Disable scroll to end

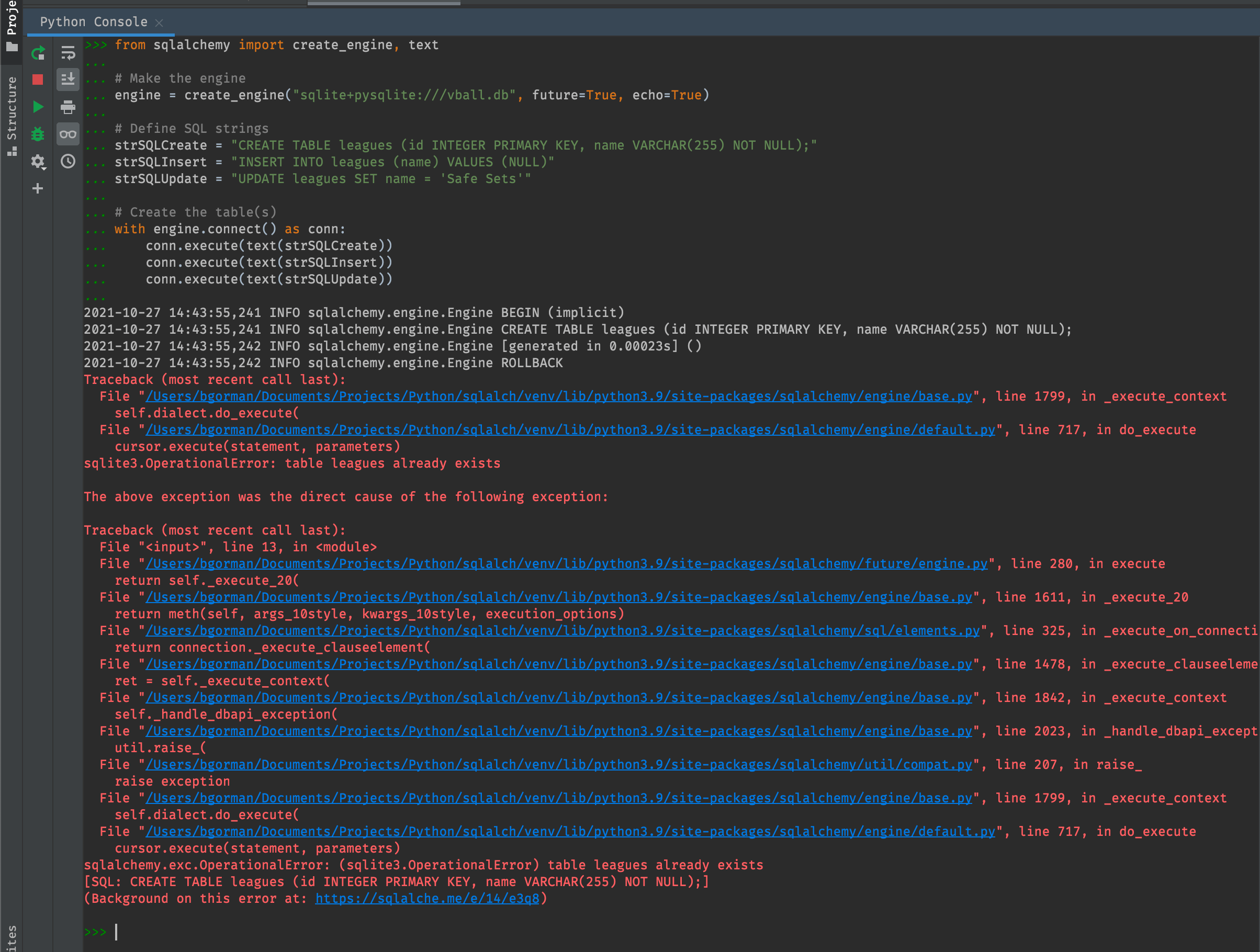tap(68, 80)
